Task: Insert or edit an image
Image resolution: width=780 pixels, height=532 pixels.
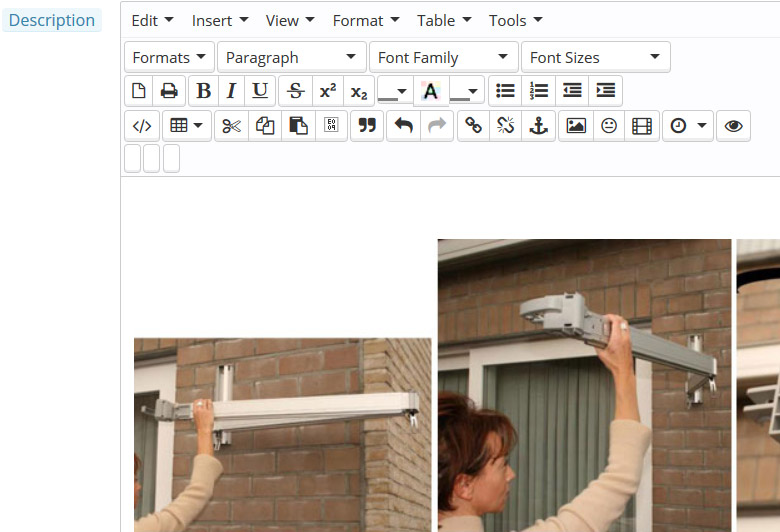Action: (576, 126)
